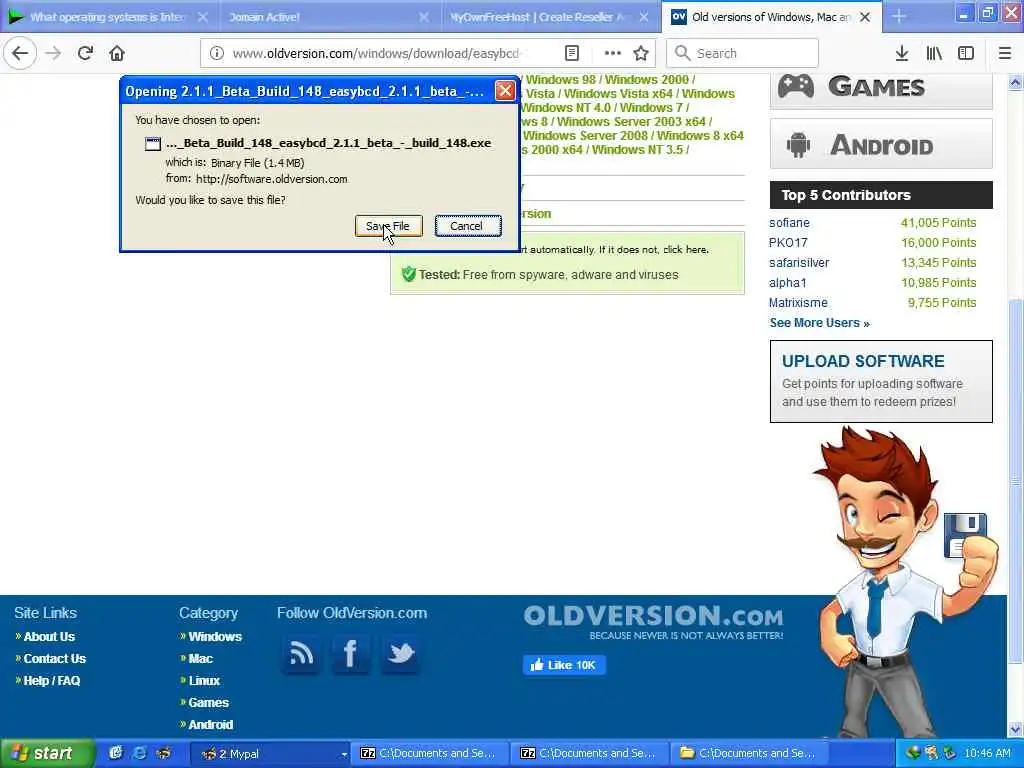Open contributor alpha1's profile

click(x=788, y=283)
